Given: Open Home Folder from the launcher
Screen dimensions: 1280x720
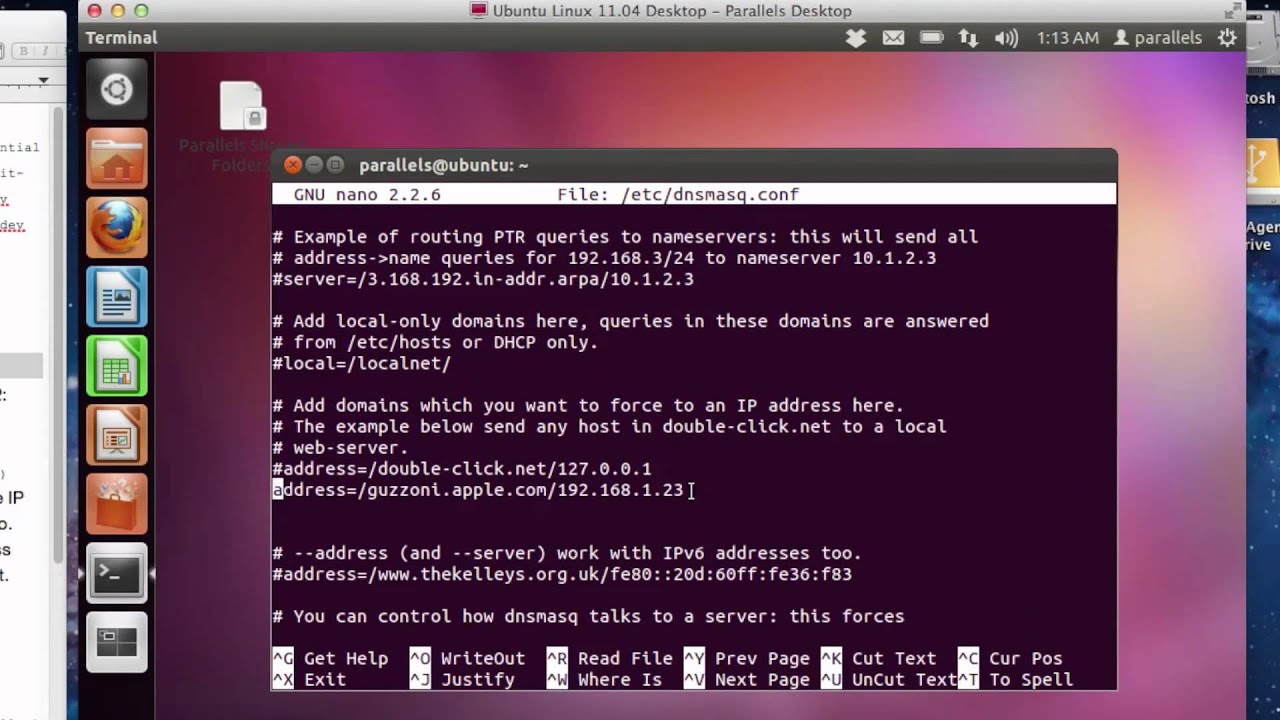Looking at the screenshot, I should [116, 159].
